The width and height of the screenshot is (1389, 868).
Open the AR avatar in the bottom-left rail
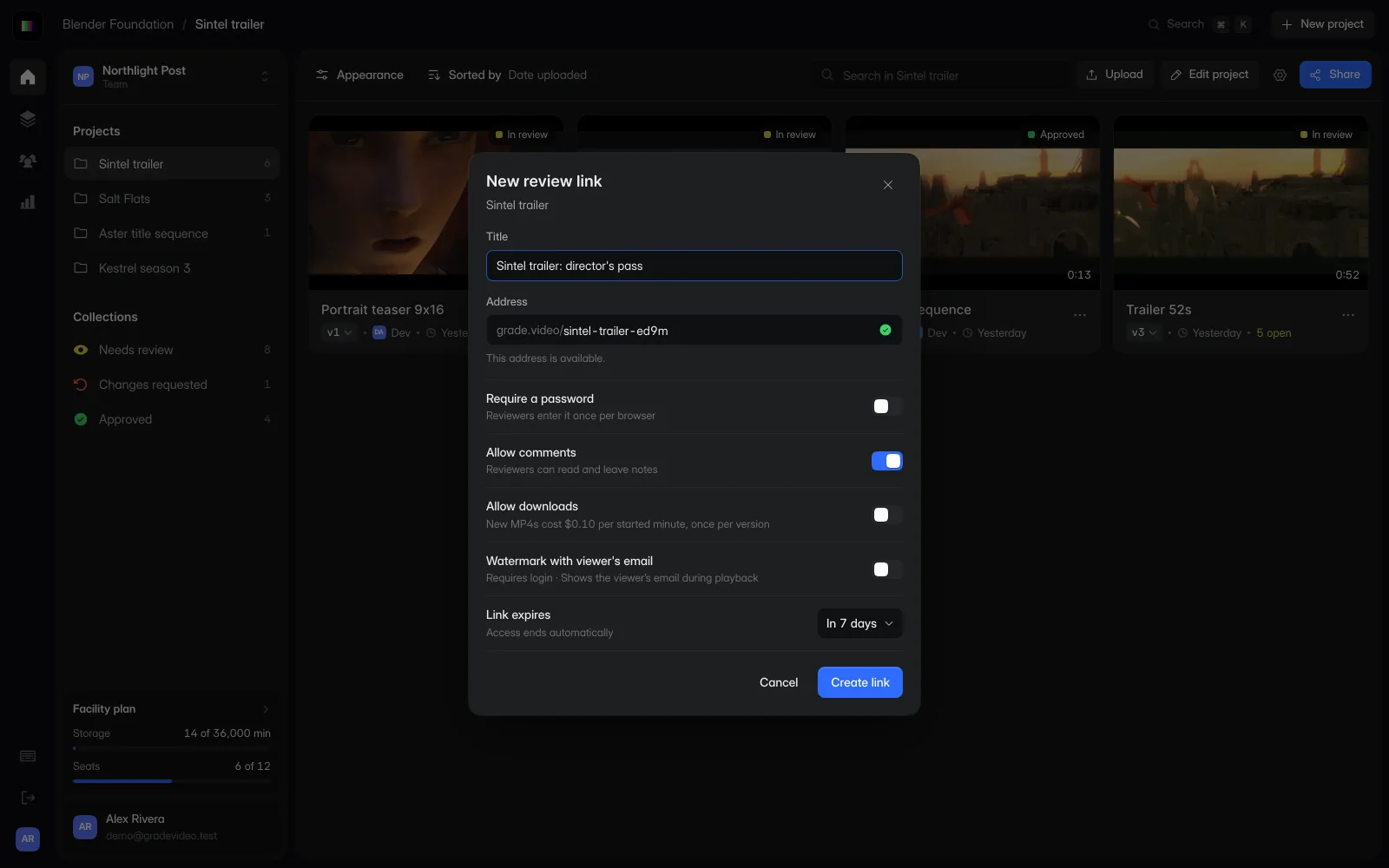point(28,838)
